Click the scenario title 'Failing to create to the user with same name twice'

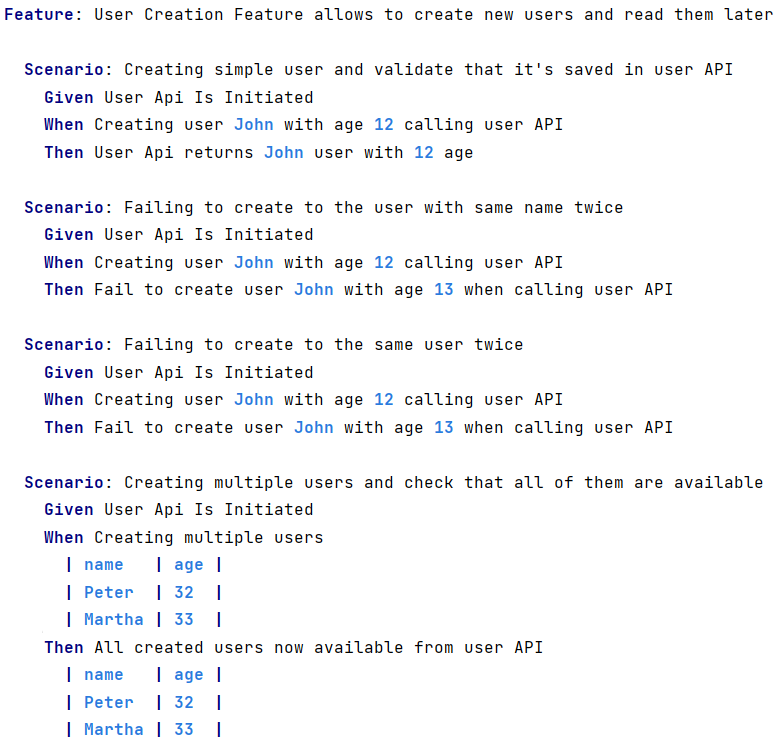coord(373,208)
